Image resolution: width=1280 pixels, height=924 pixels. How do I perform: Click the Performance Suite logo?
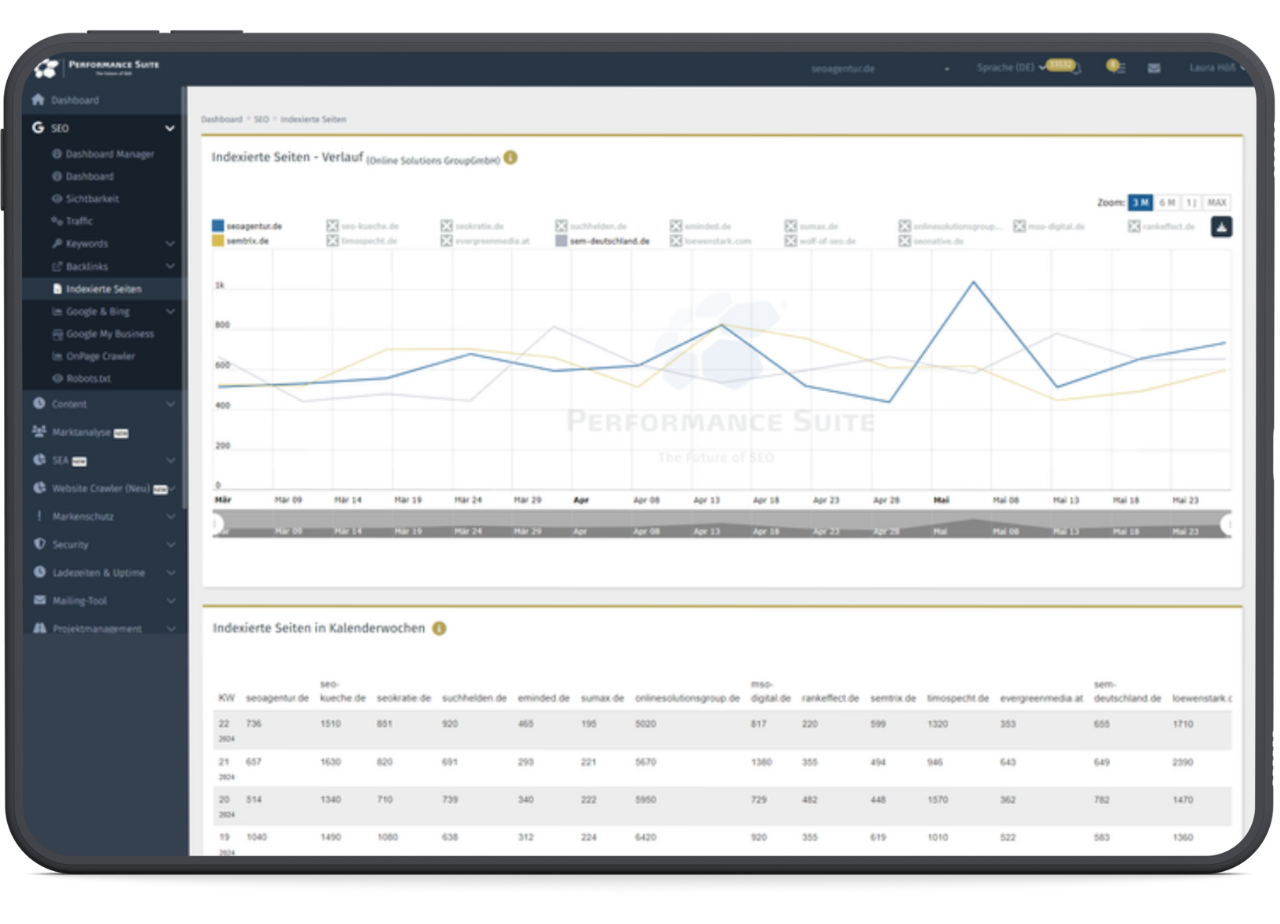(97, 67)
